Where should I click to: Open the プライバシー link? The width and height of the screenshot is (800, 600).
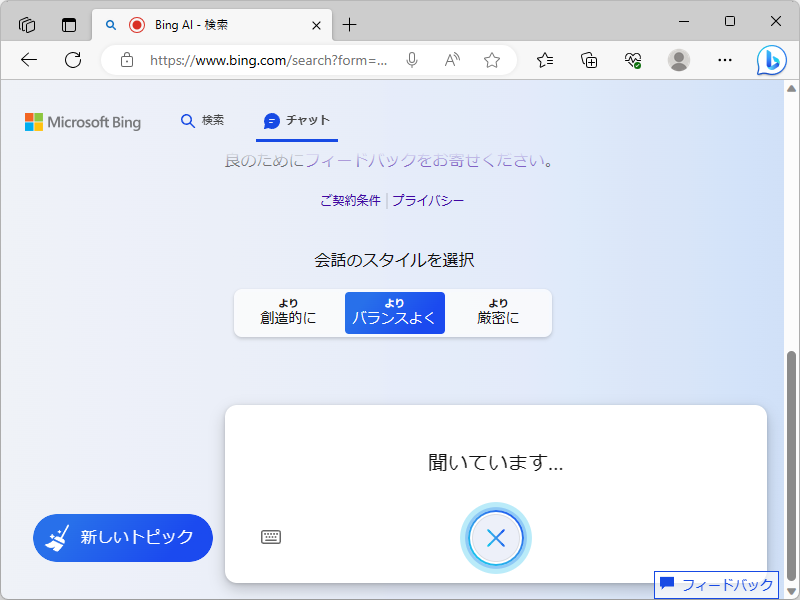click(x=430, y=200)
